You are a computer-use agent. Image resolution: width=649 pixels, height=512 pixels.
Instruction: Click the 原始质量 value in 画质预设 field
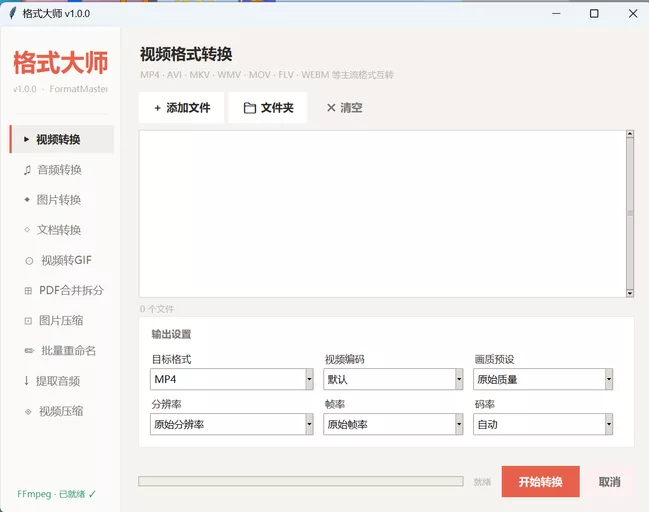click(497, 379)
